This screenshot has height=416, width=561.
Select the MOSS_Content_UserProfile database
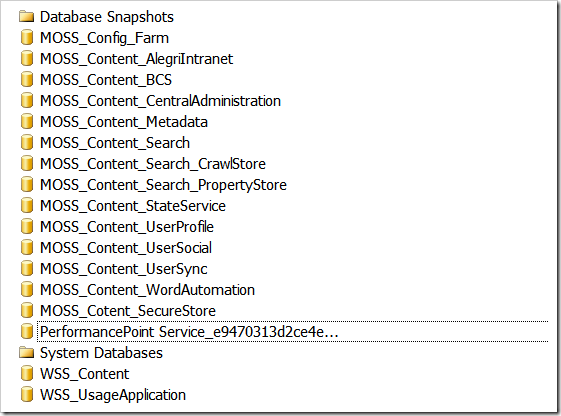(127, 227)
